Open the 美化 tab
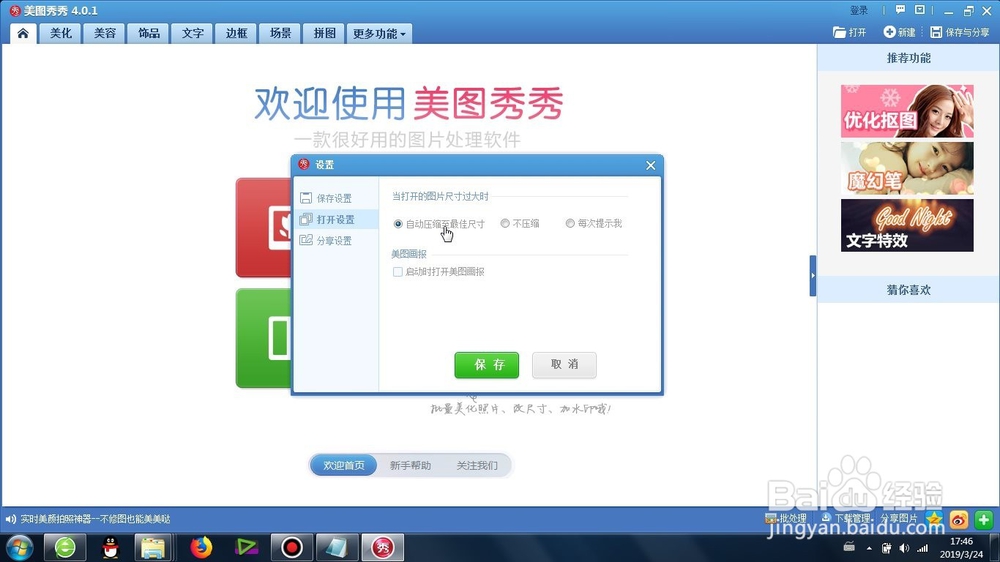The image size is (1000, 562). click(x=61, y=33)
